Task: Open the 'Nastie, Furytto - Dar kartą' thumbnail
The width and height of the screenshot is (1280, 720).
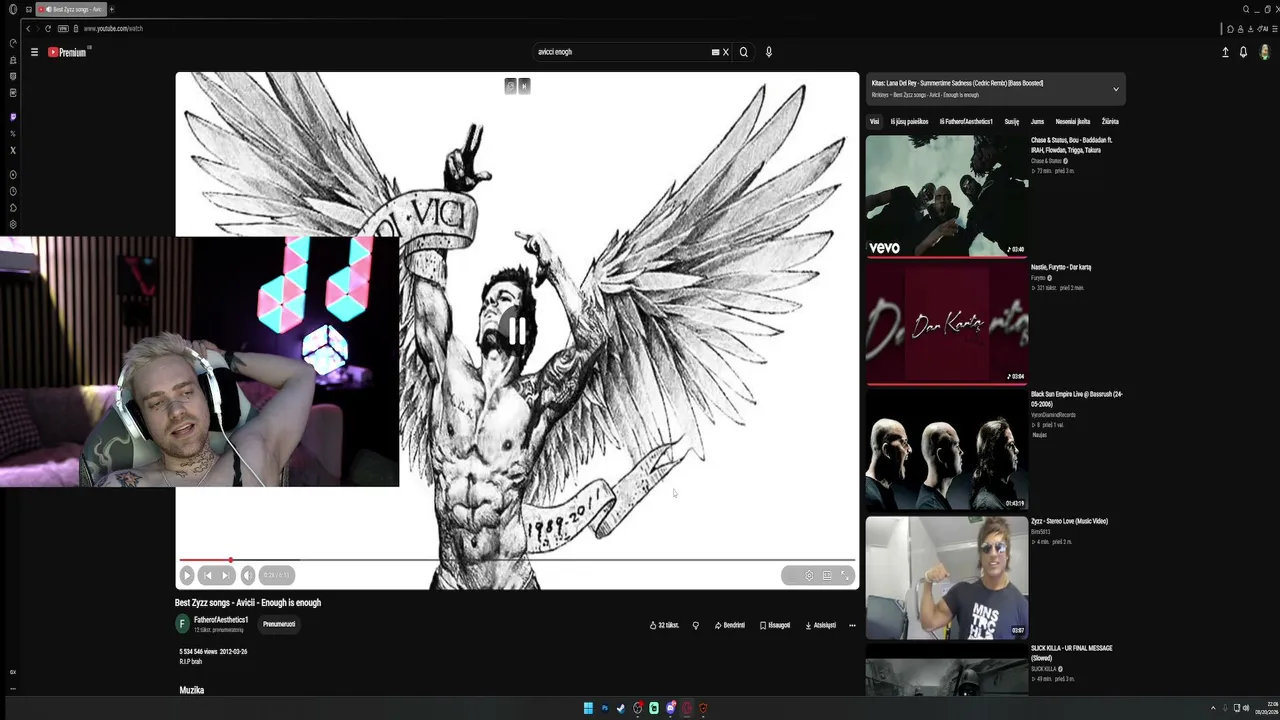Action: (947, 322)
